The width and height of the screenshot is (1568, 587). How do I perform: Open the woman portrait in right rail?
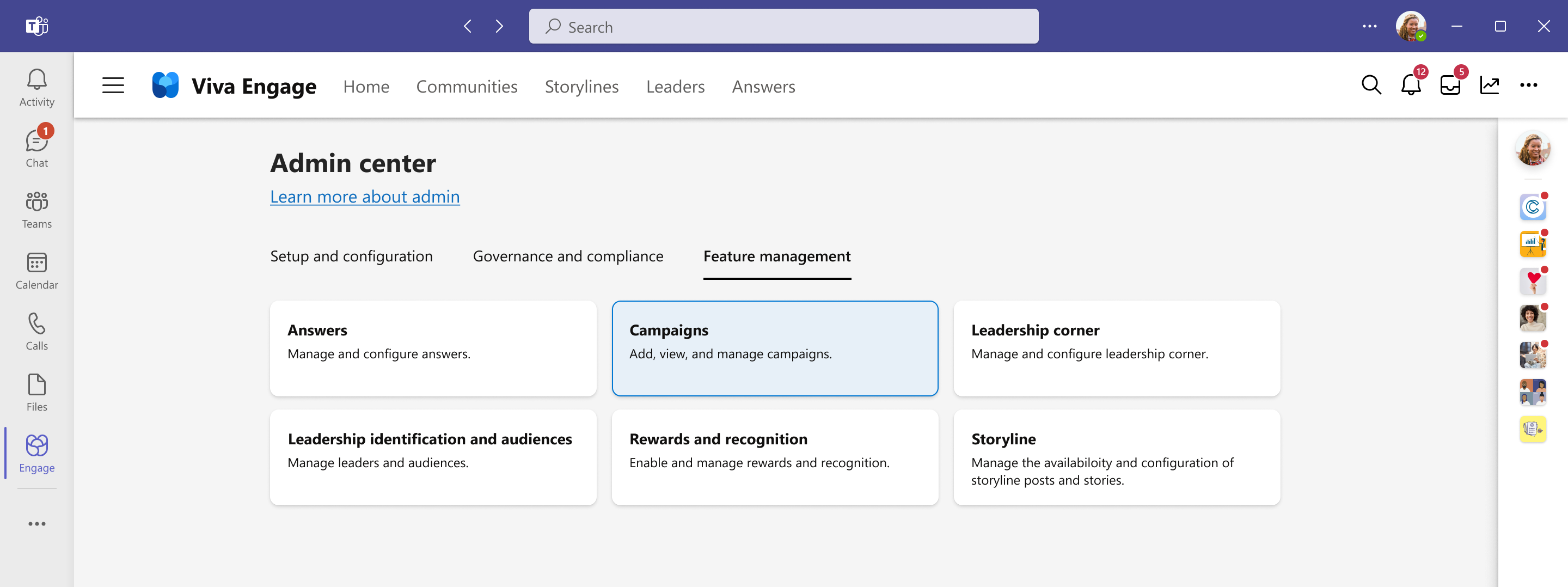(1532, 319)
